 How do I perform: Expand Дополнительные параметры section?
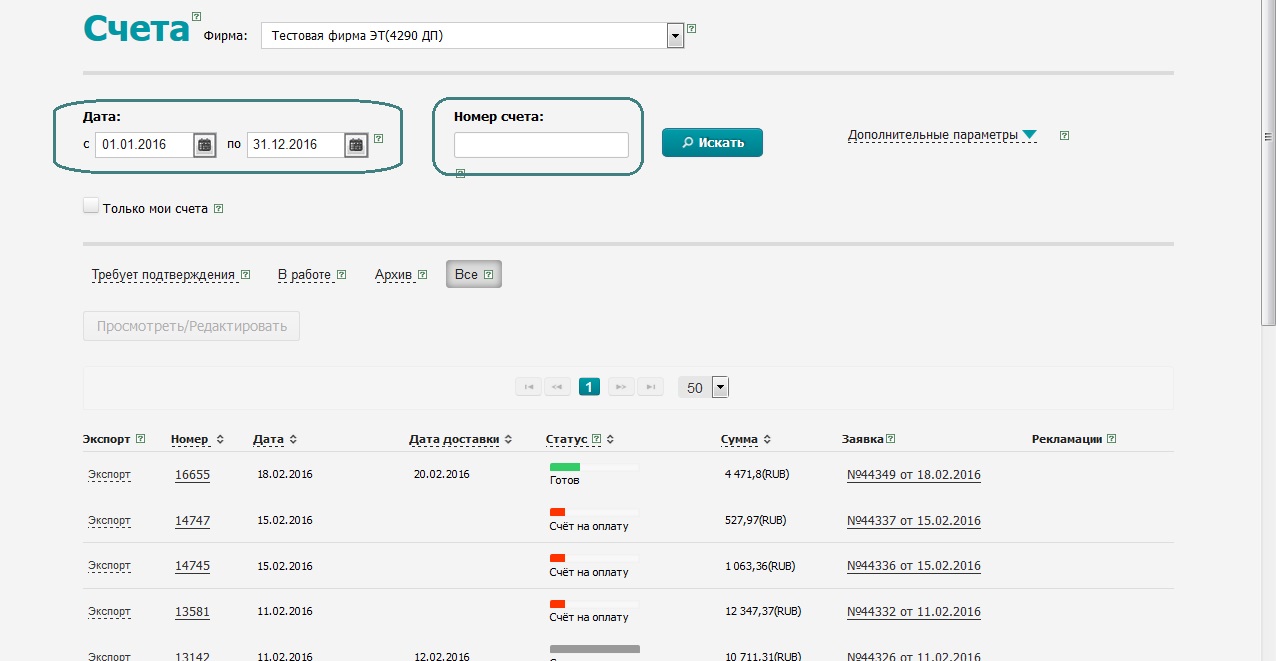click(941, 135)
